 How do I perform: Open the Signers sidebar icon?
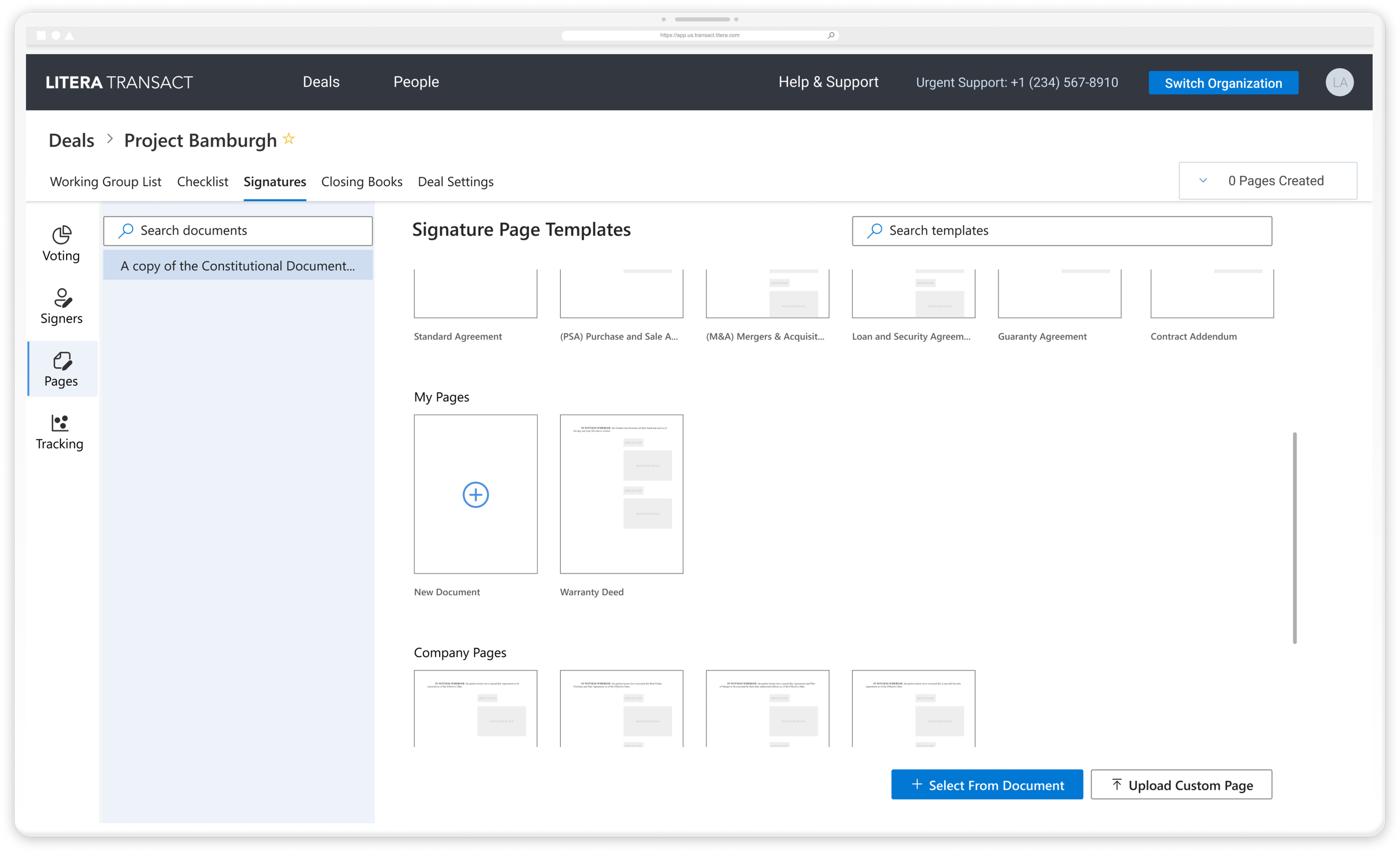click(62, 306)
